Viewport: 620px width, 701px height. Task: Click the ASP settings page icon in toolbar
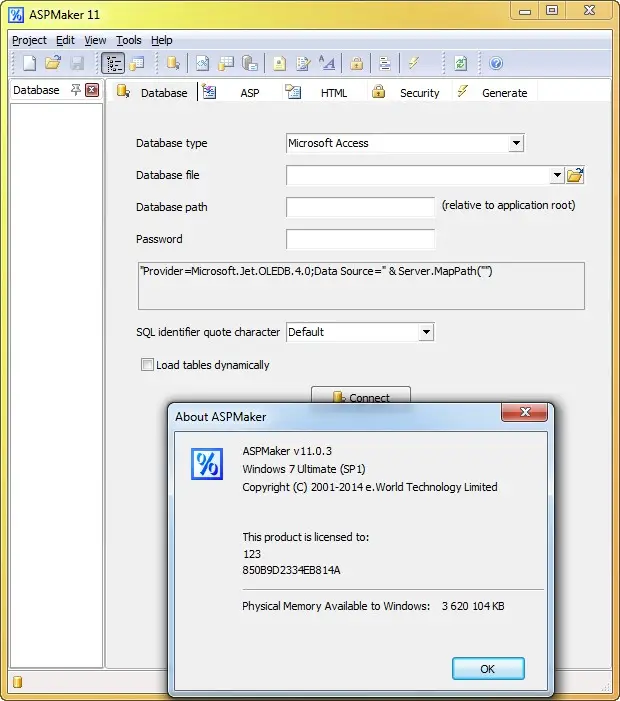click(x=202, y=63)
